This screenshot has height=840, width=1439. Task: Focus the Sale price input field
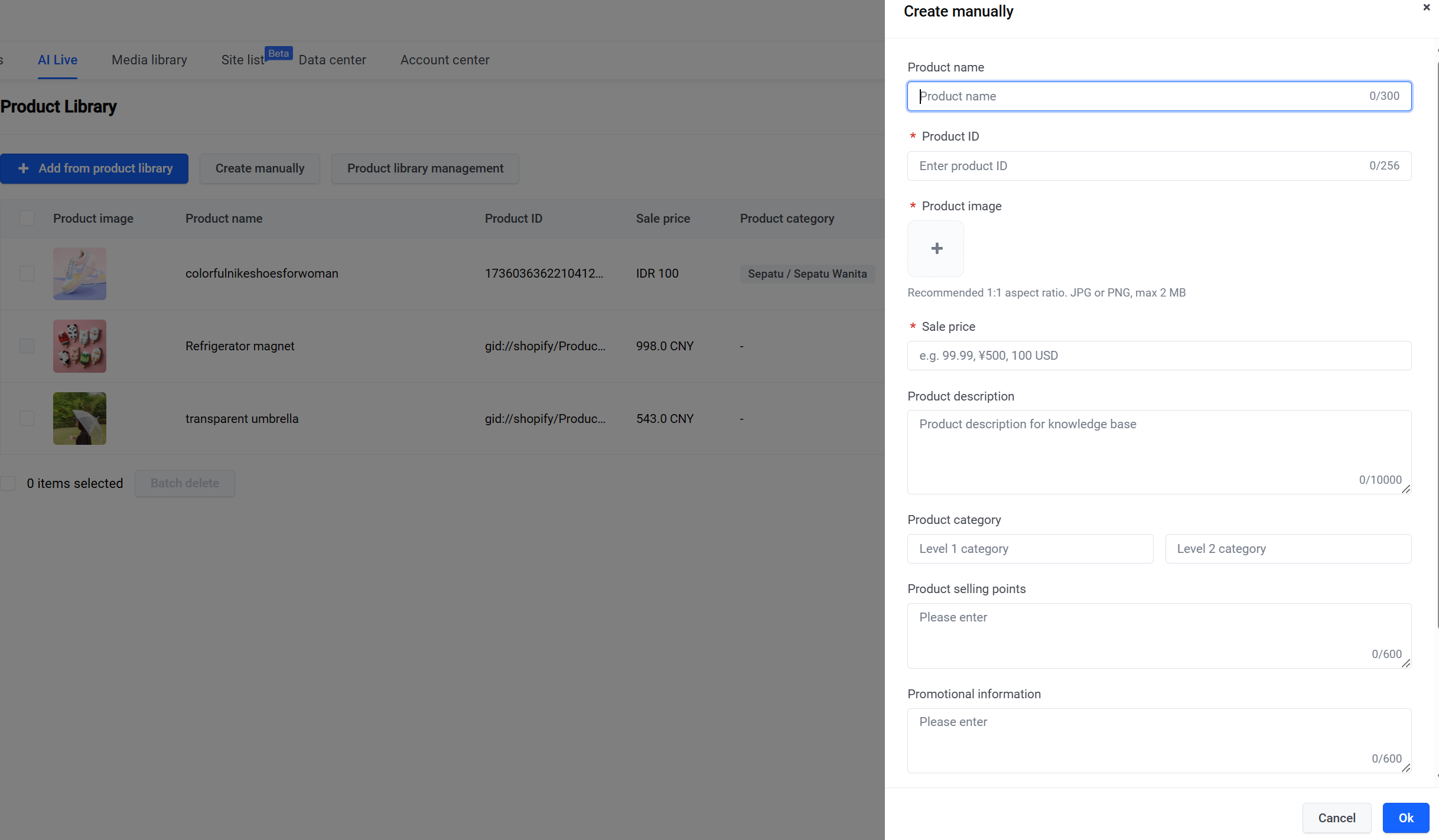(1159, 356)
